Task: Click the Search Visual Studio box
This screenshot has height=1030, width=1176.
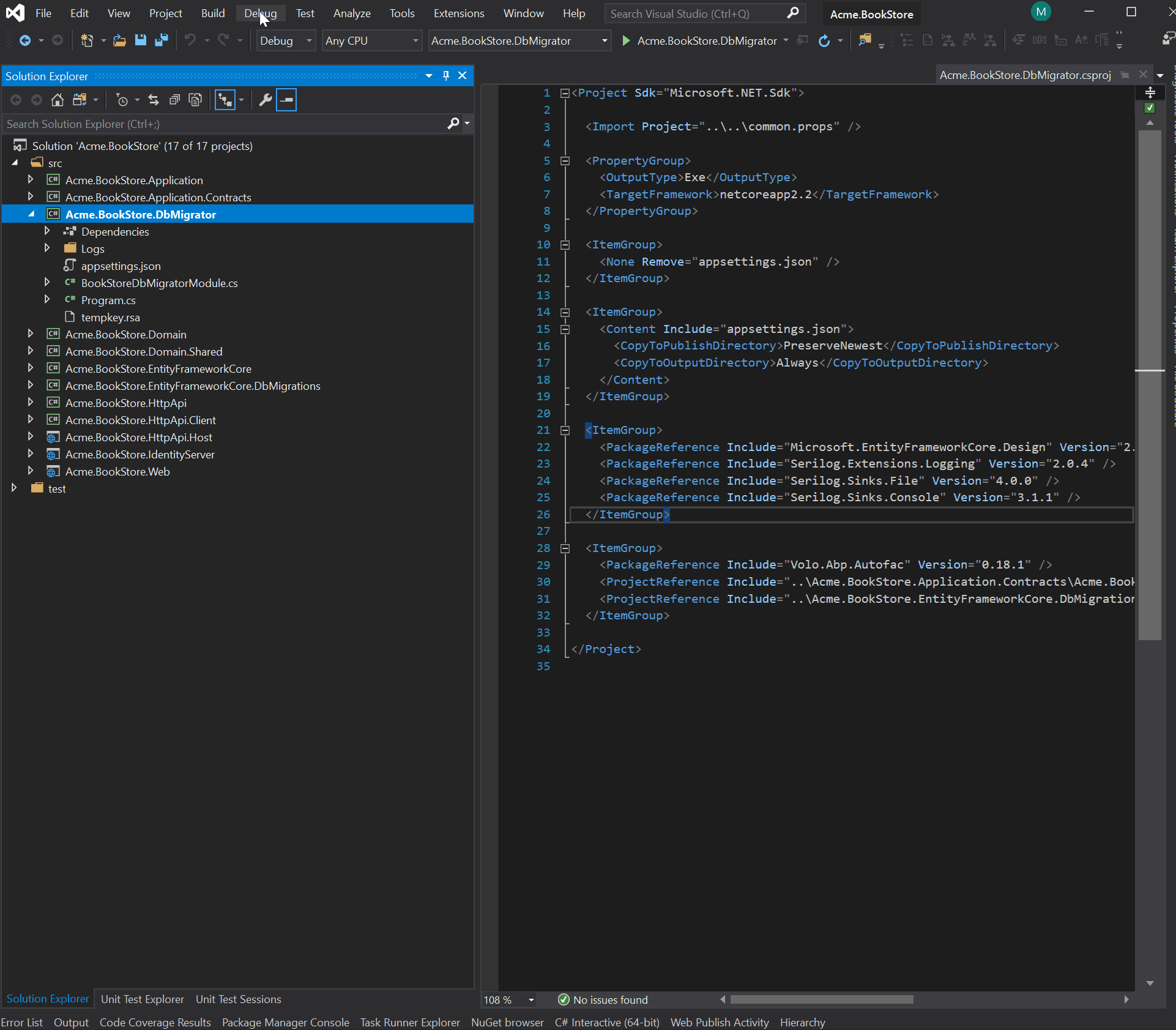Action: (x=679, y=13)
